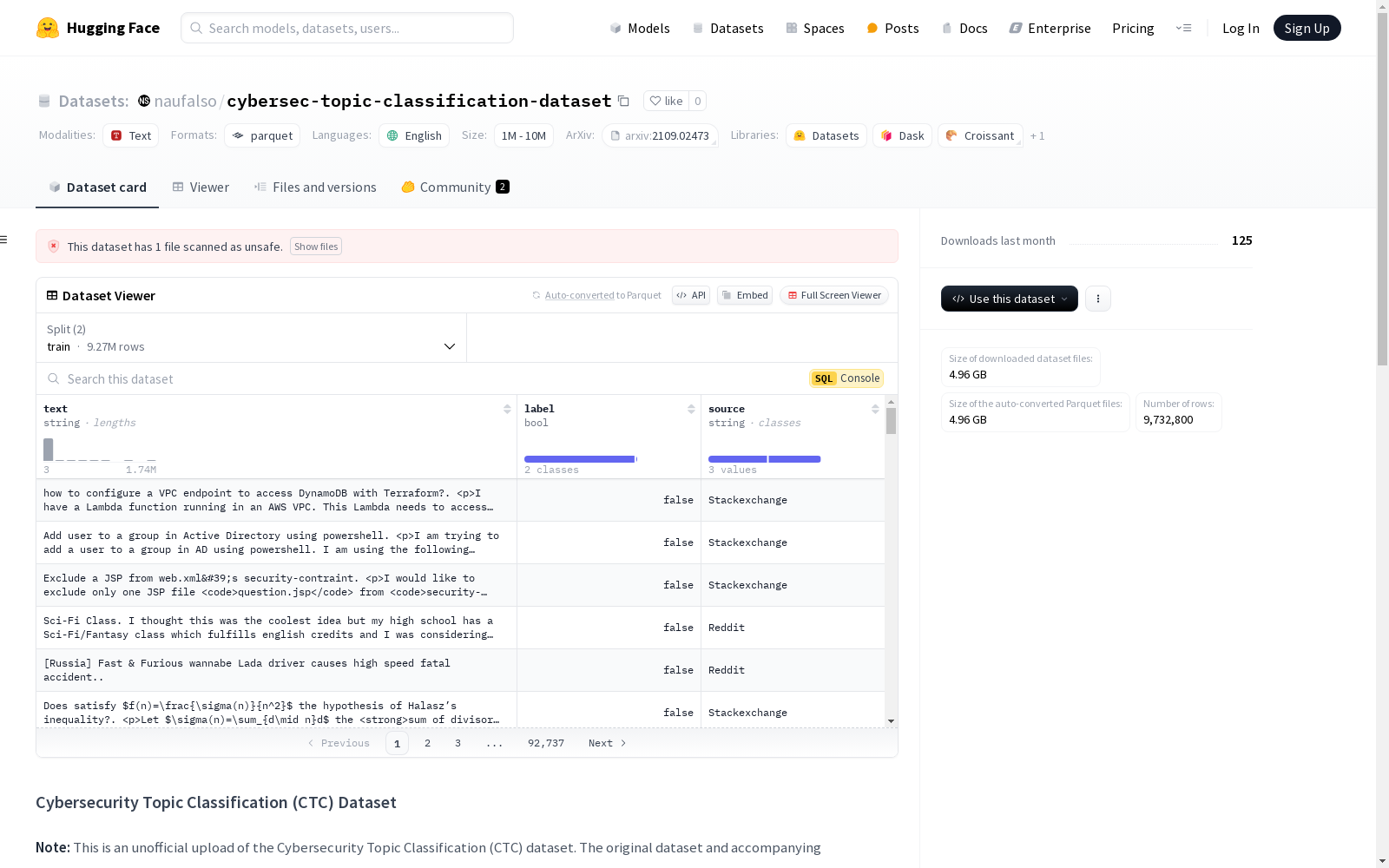This screenshot has height=868, width=1389.
Task: Open the Dataset card tab
Action: pos(97,187)
